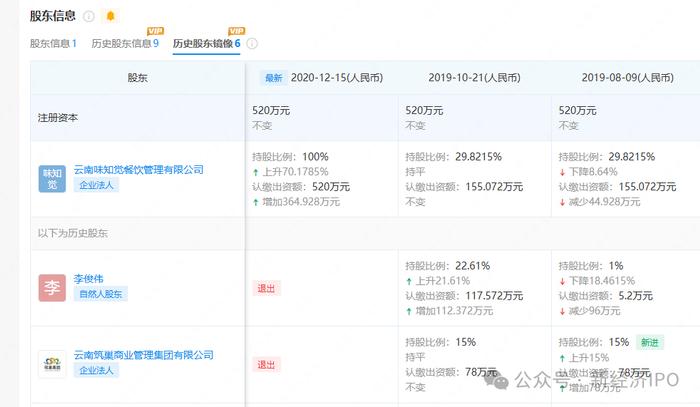Screen dimensions: 700x407
Task: Click the 下降18.4615% value
Action: (x=597, y=281)
